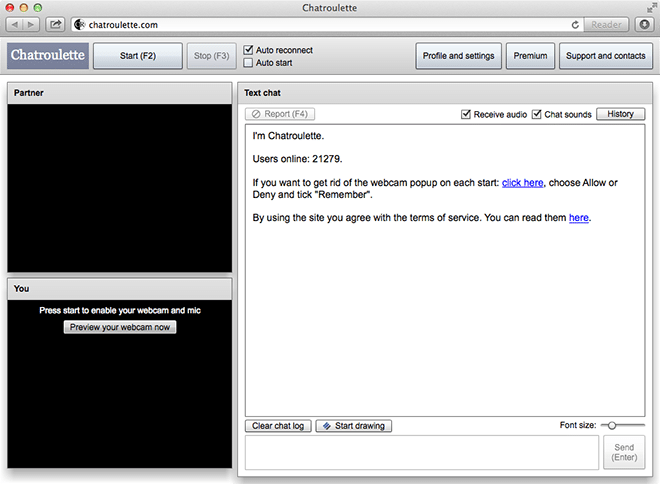Open Support and contacts
Image resolution: width=660 pixels, height=484 pixels.
(606, 56)
